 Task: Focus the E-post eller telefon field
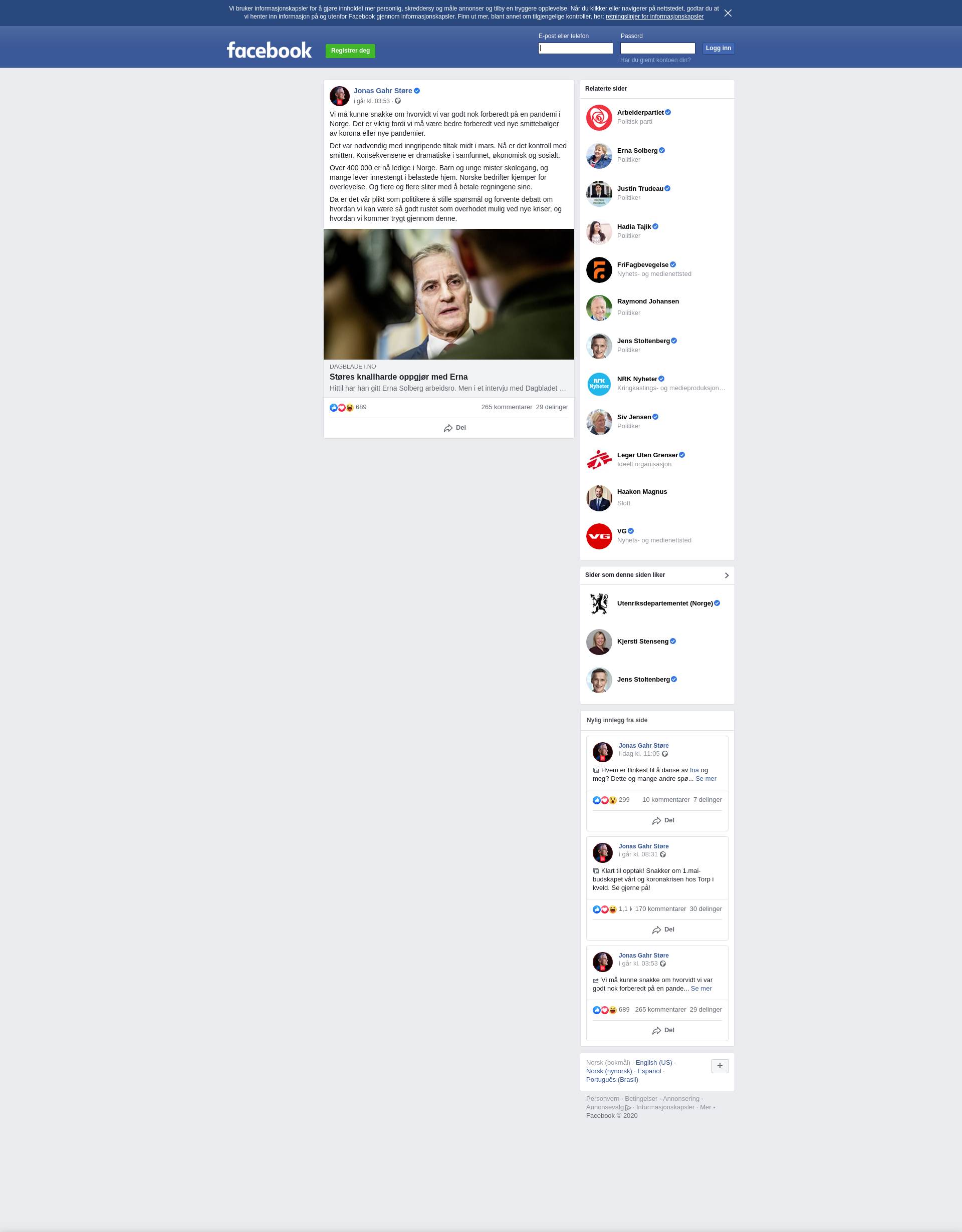(575, 49)
